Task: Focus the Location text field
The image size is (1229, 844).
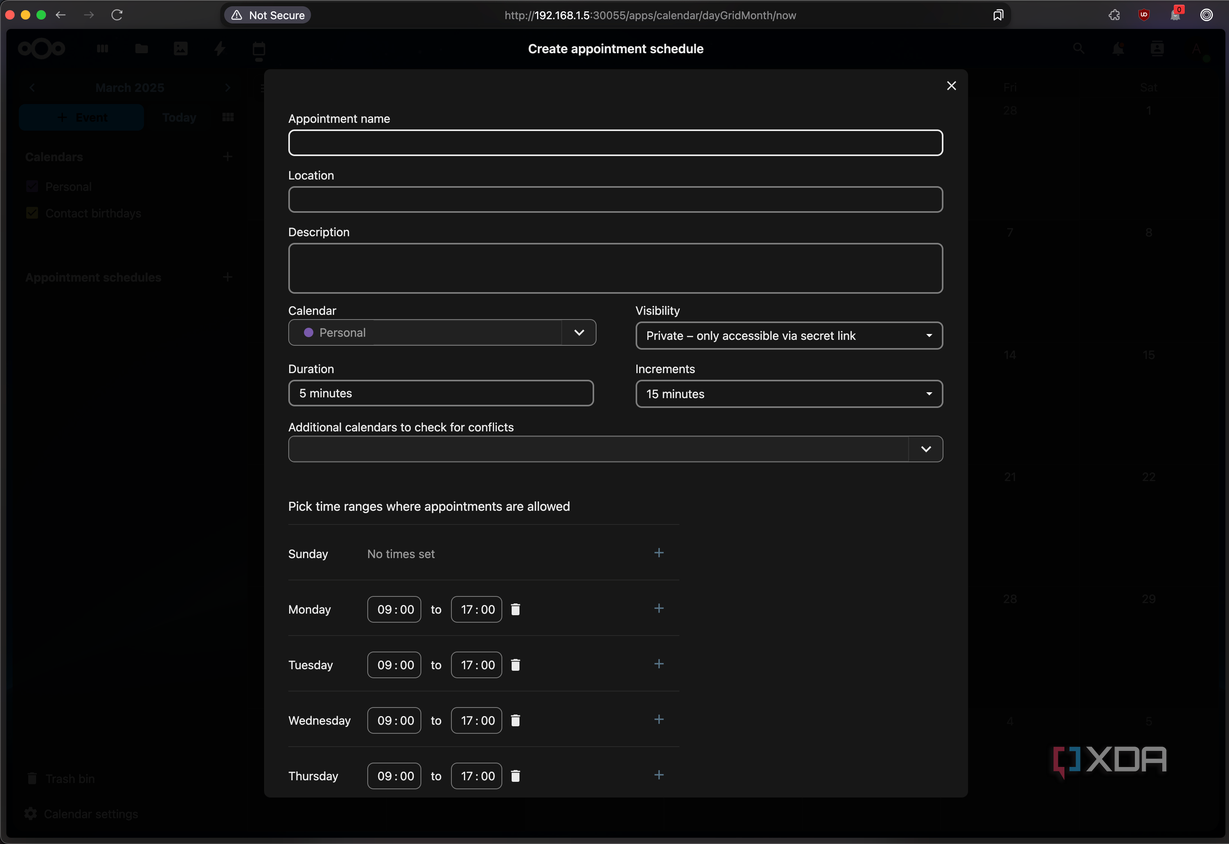Action: [x=615, y=199]
